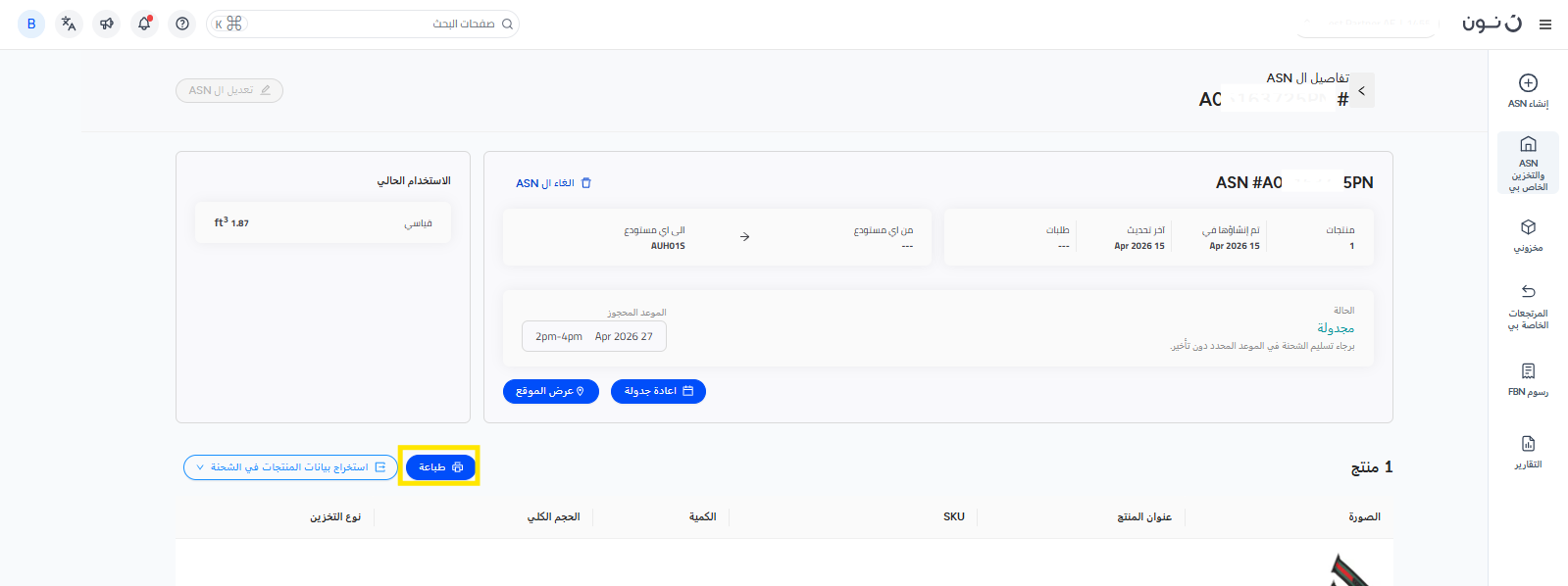Go back using the back arrow

(1361, 90)
